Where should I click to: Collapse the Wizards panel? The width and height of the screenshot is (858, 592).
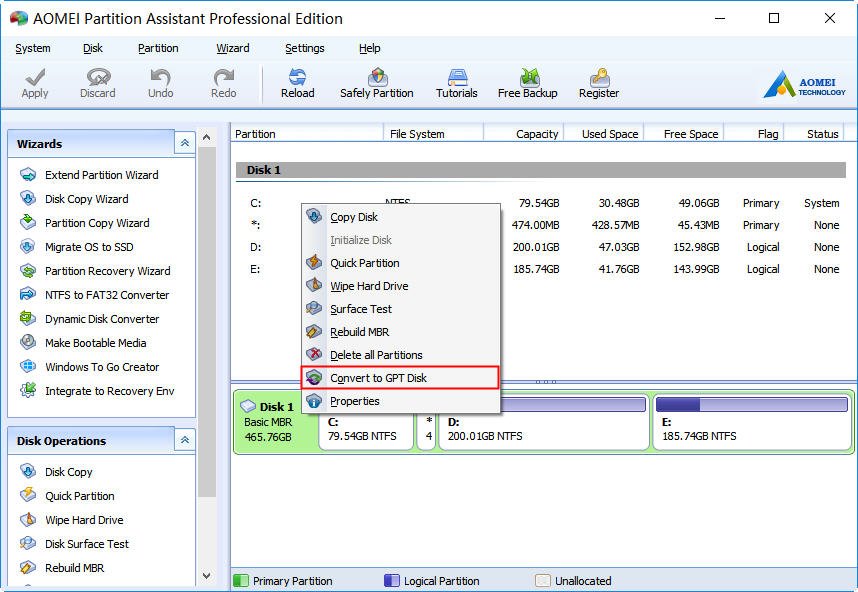pyautogui.click(x=185, y=143)
